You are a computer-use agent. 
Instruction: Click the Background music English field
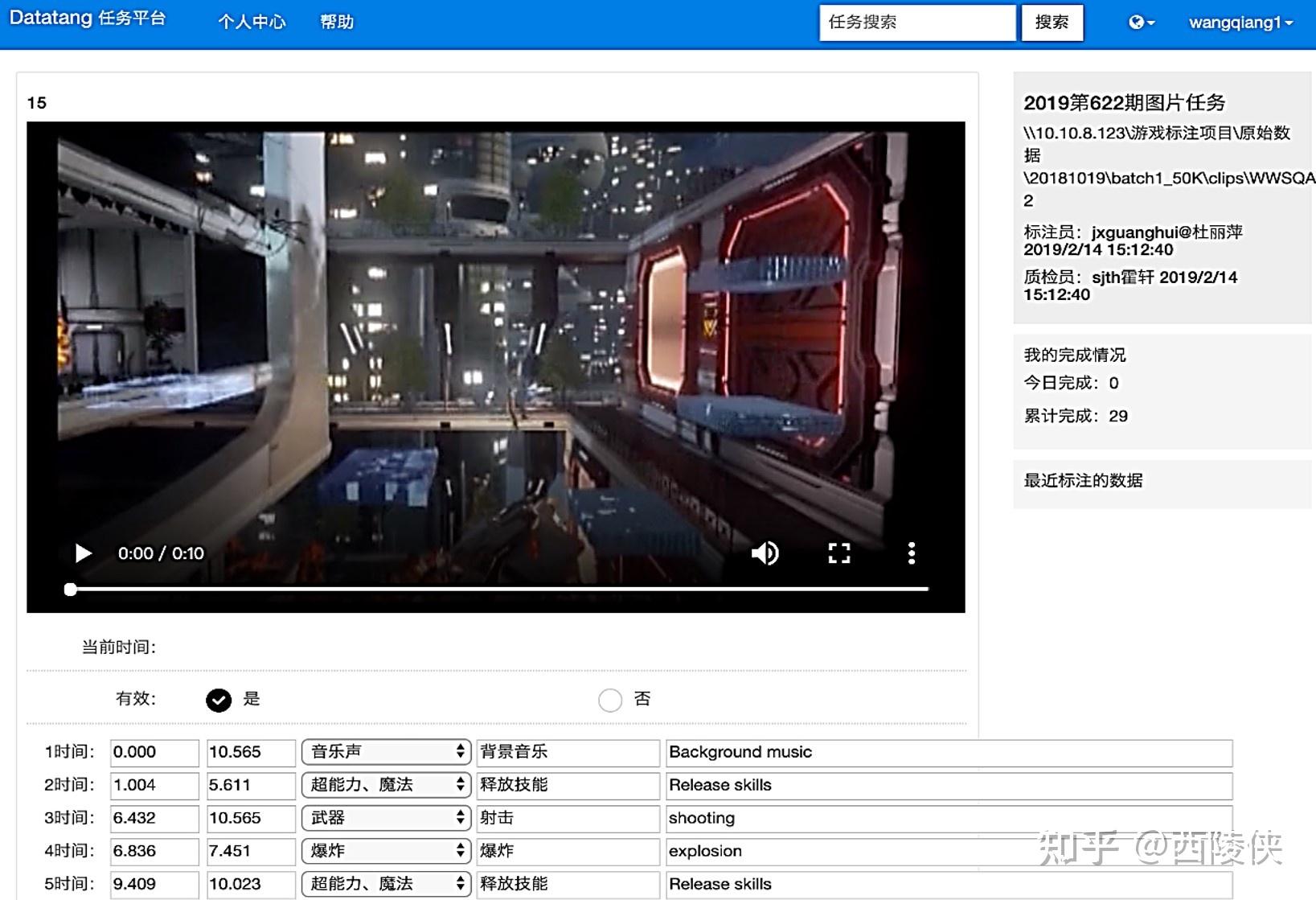pyautogui.click(x=949, y=753)
